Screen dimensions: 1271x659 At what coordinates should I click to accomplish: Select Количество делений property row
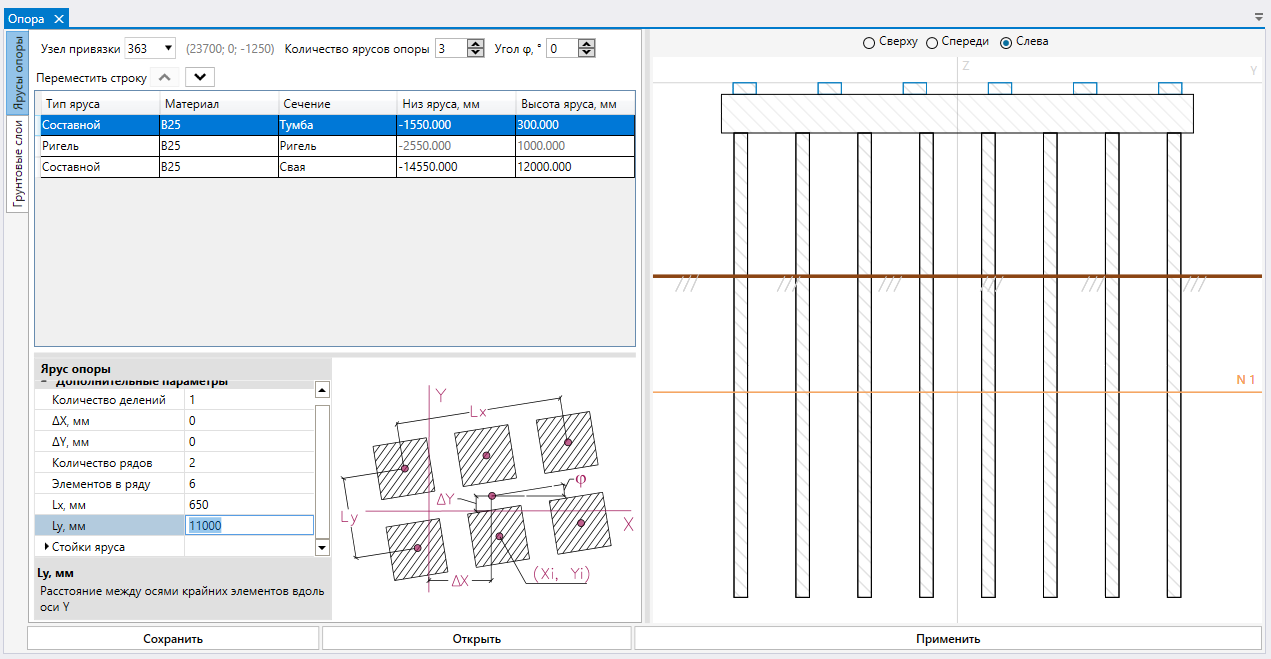pyautogui.click(x=174, y=400)
